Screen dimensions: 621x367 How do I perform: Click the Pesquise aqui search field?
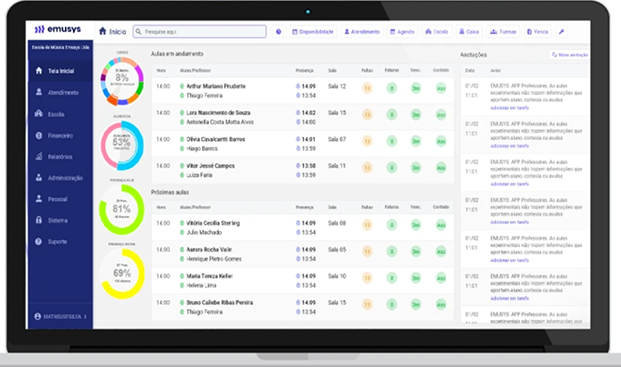click(200, 32)
